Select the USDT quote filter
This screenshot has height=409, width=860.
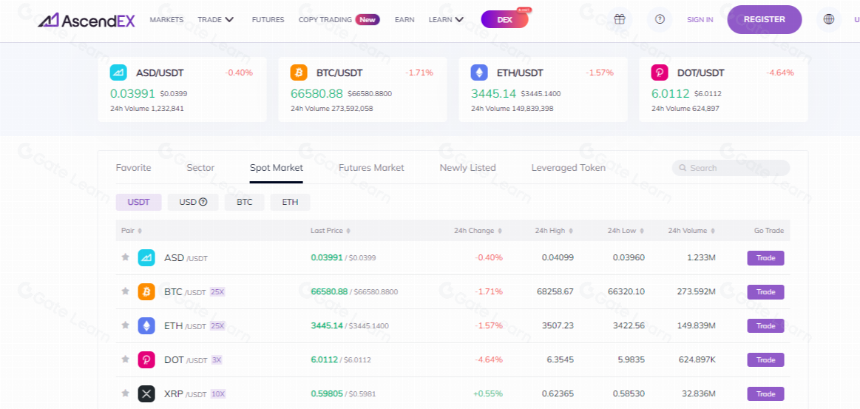coord(139,202)
